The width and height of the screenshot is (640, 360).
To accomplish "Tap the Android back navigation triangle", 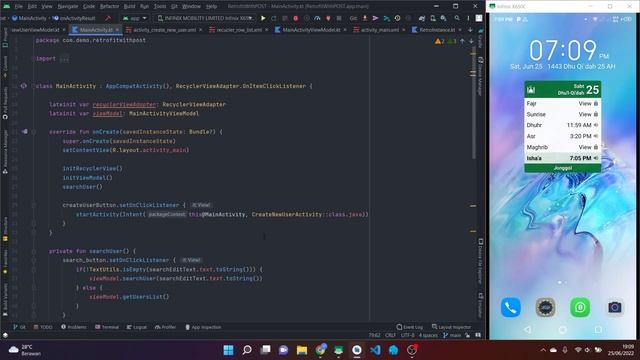I will point(527,329).
